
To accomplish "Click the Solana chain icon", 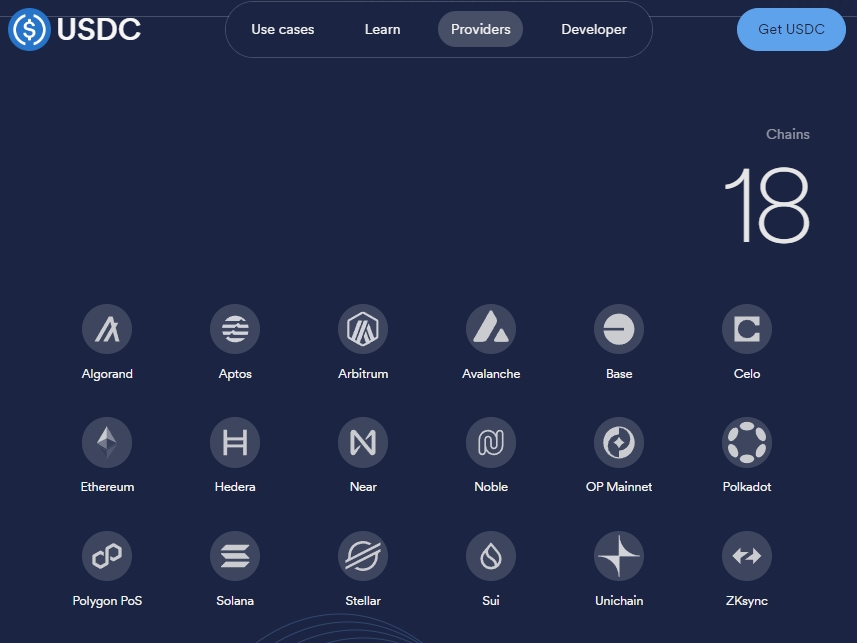I will point(235,556).
